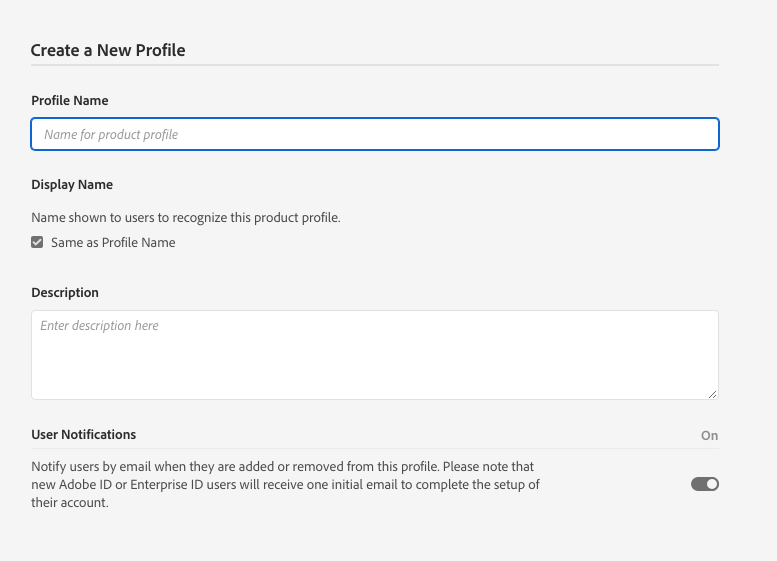Click the 'Display Name' section label
Viewport: 777px width, 561px height.
(72, 185)
